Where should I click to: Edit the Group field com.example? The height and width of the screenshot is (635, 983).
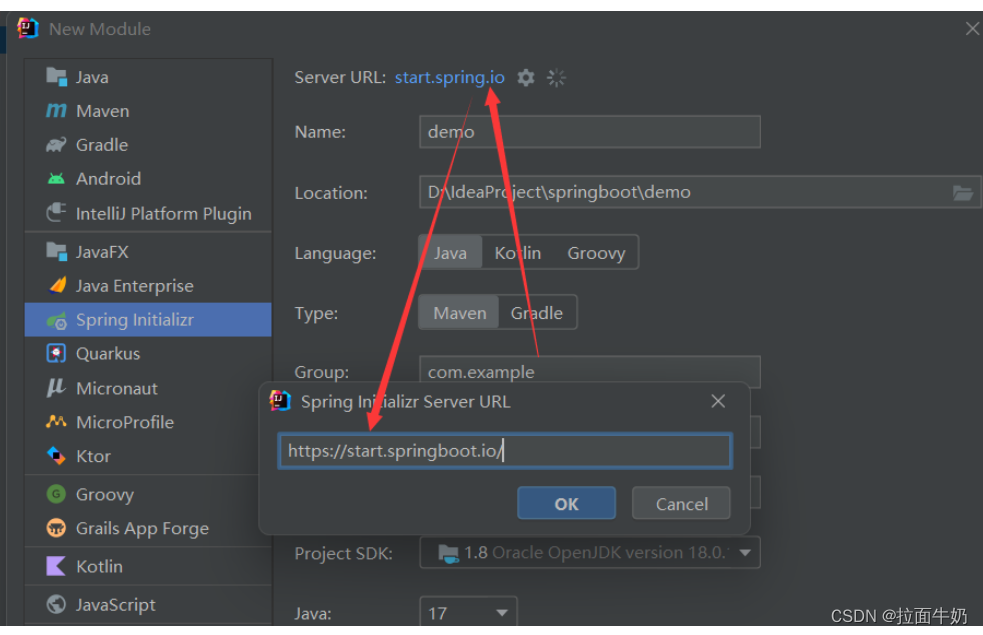tap(590, 372)
